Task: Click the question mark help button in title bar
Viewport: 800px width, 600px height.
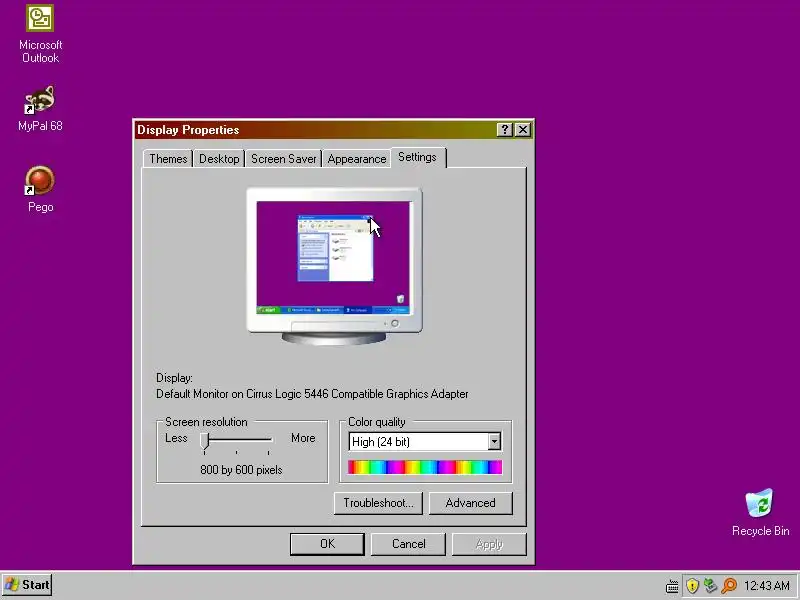Action: (504, 130)
